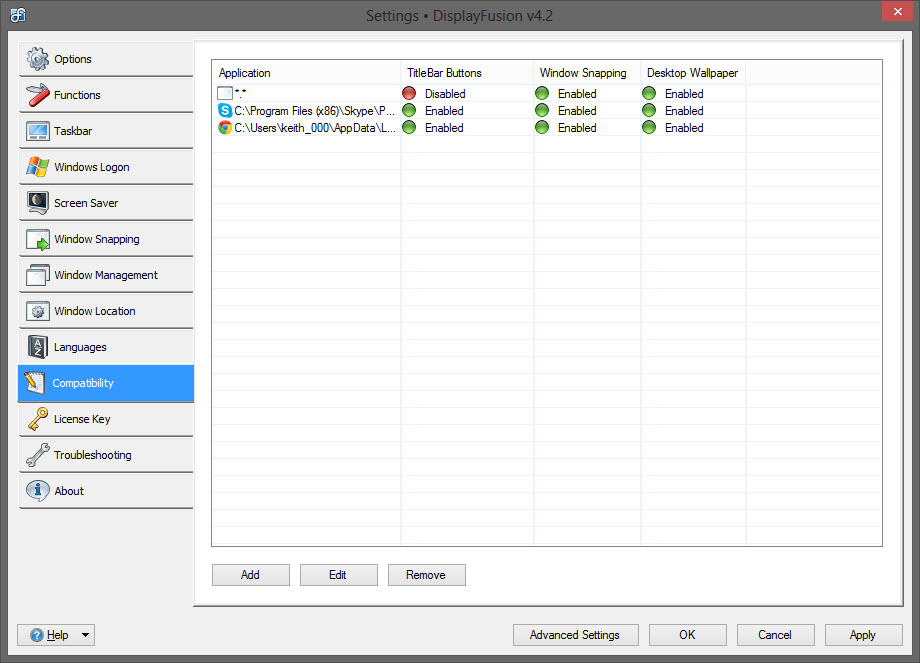The width and height of the screenshot is (920, 663).
Task: Click the Options gear icon
Action: 38,59
